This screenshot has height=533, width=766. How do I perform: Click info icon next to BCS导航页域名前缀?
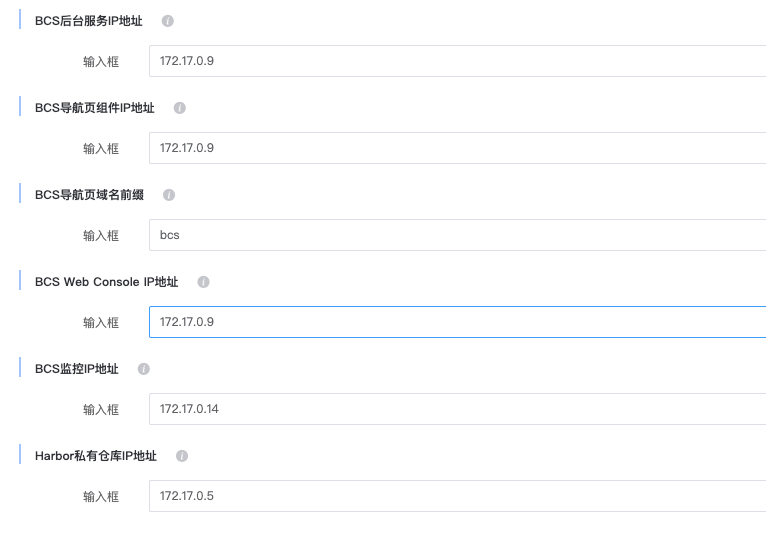169,195
